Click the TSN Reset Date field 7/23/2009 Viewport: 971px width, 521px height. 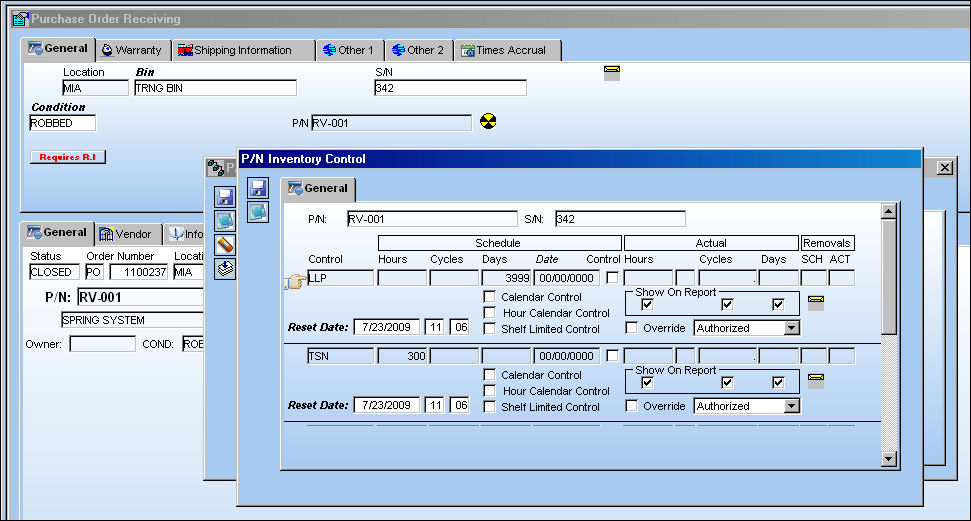pyautogui.click(x=386, y=405)
